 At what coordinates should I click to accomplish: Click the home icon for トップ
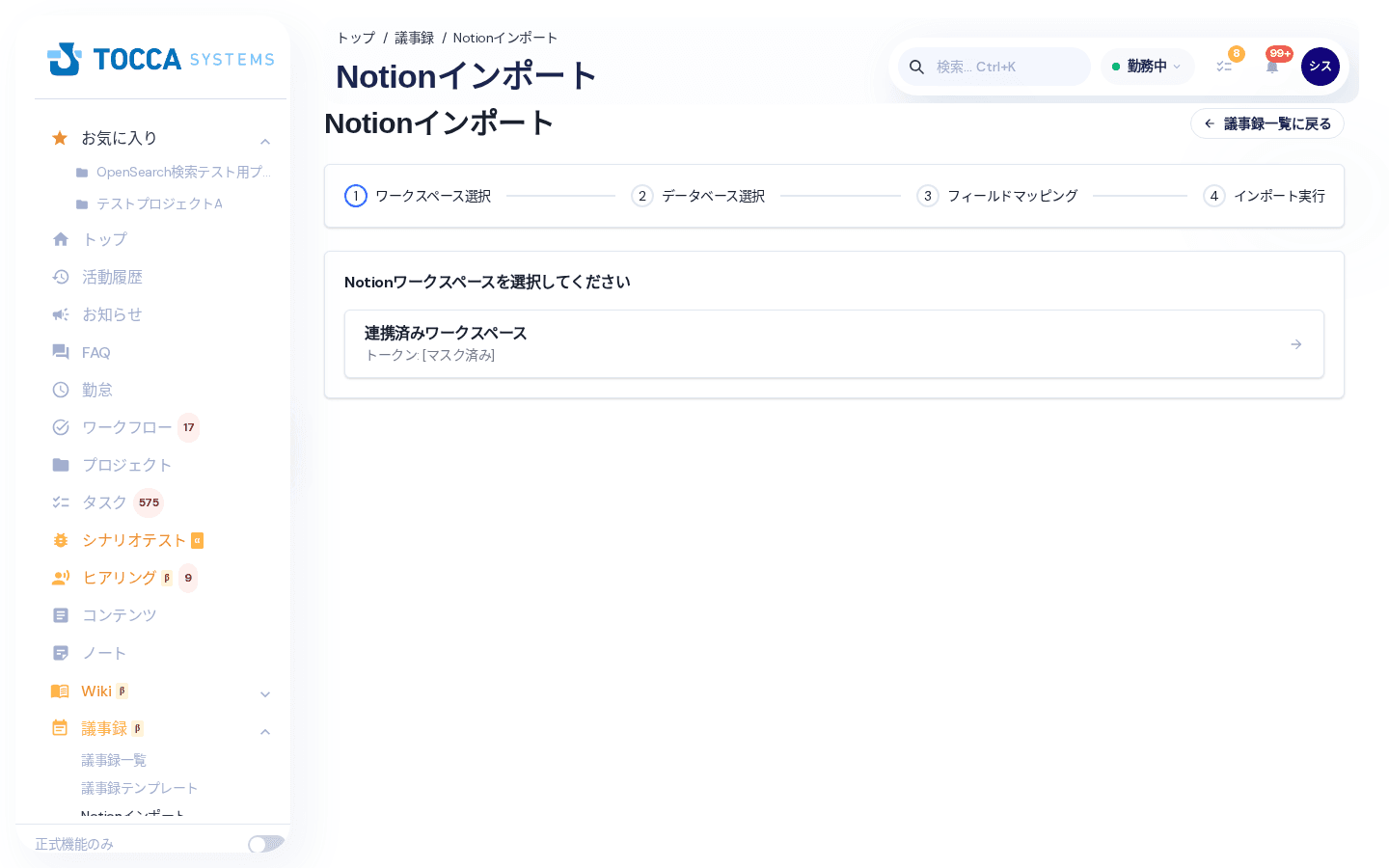61,239
